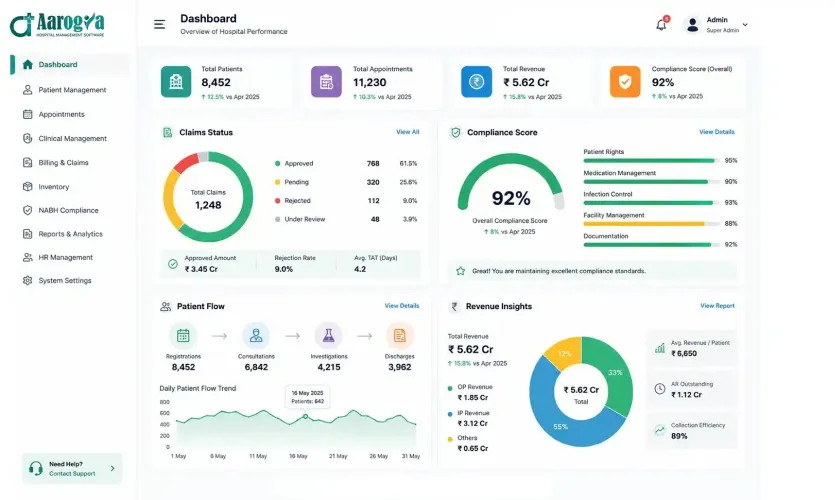Click the Avg. TAT 4.2 value

pyautogui.click(x=360, y=269)
